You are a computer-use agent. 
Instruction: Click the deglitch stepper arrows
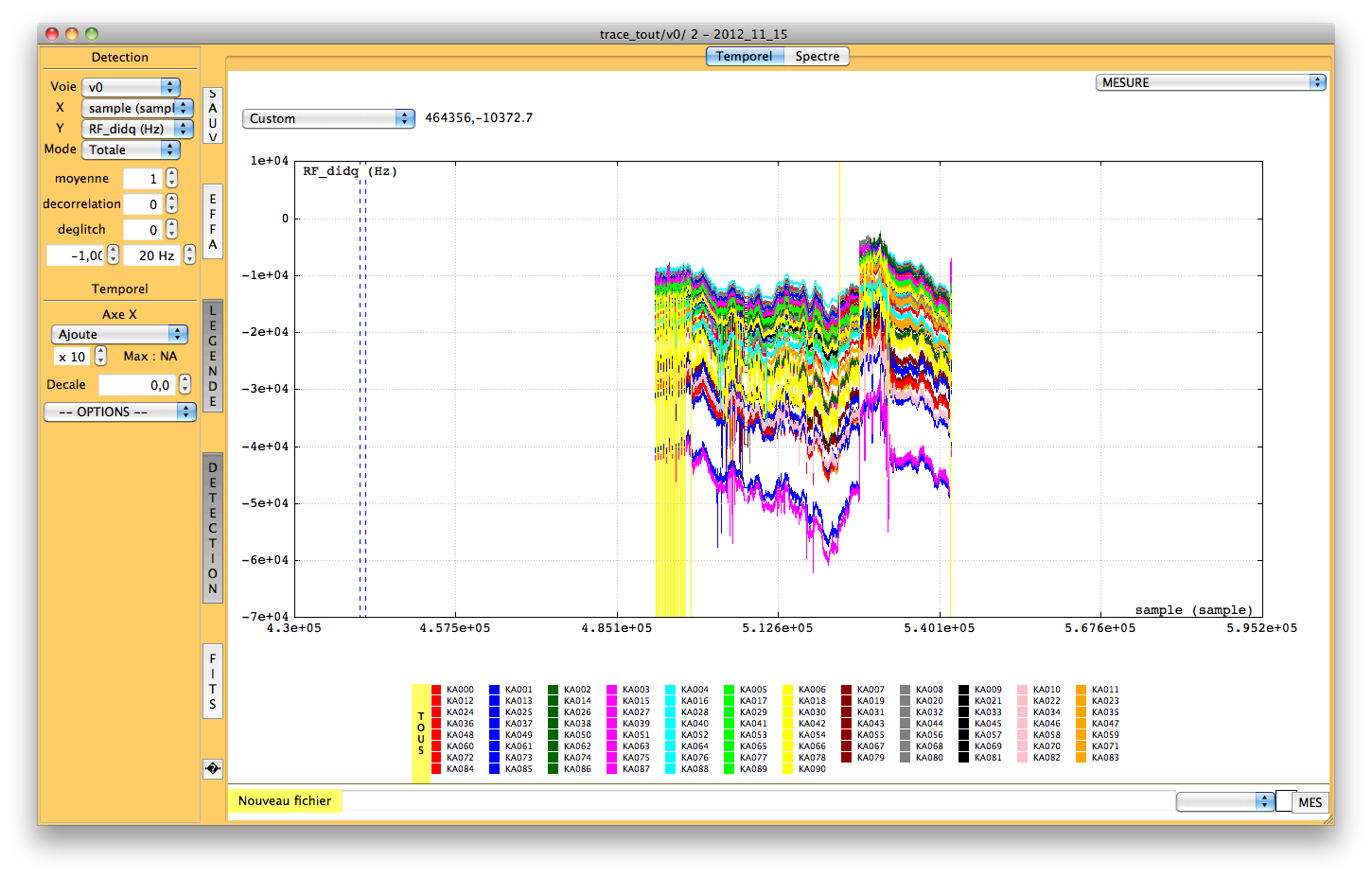(x=171, y=229)
